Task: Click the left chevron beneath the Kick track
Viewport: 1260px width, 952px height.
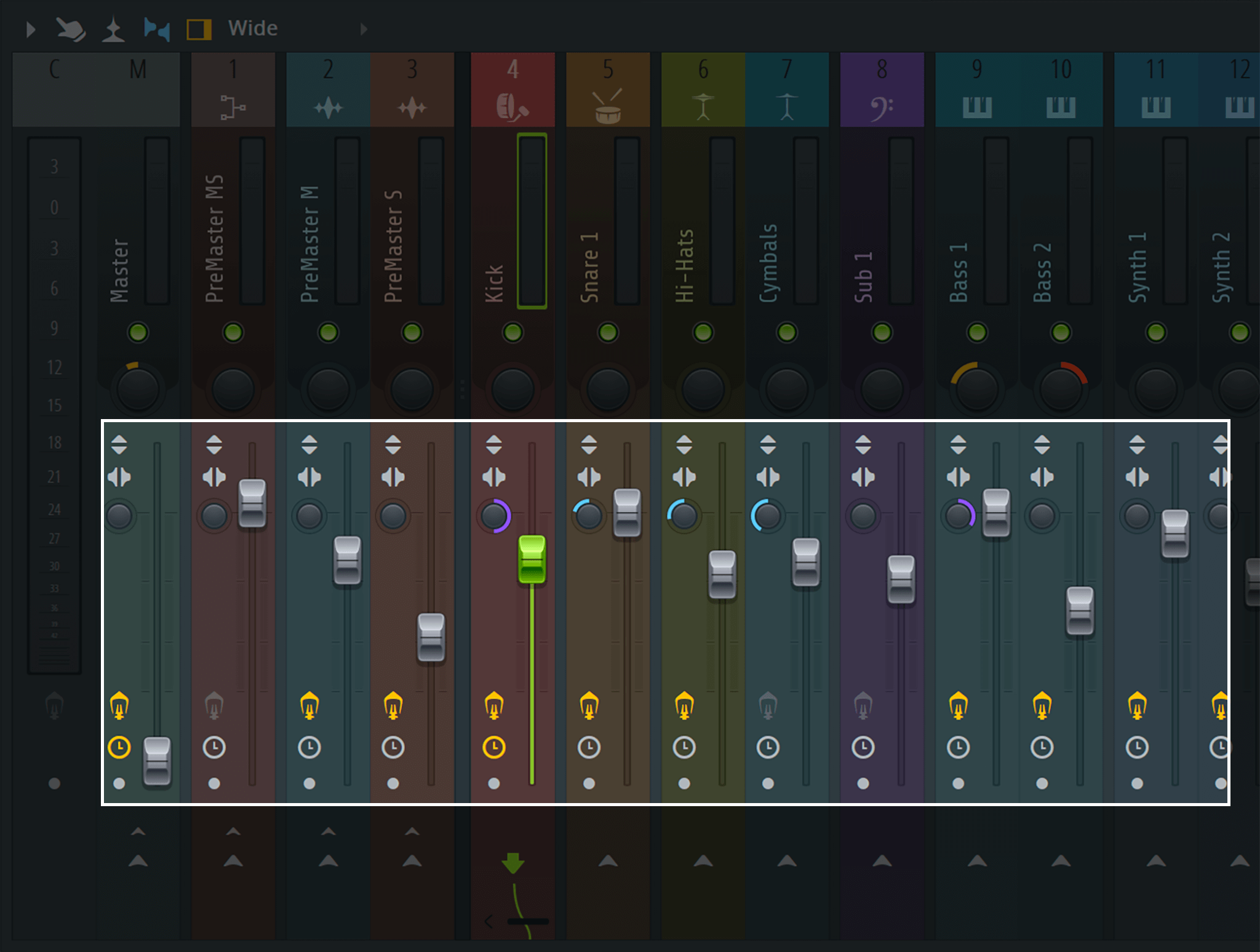Action: [x=489, y=921]
